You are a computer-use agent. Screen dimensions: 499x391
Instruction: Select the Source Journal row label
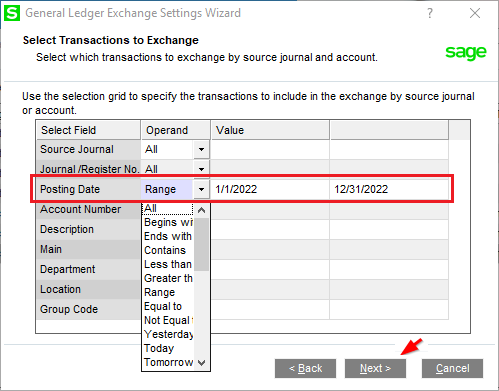(88, 149)
